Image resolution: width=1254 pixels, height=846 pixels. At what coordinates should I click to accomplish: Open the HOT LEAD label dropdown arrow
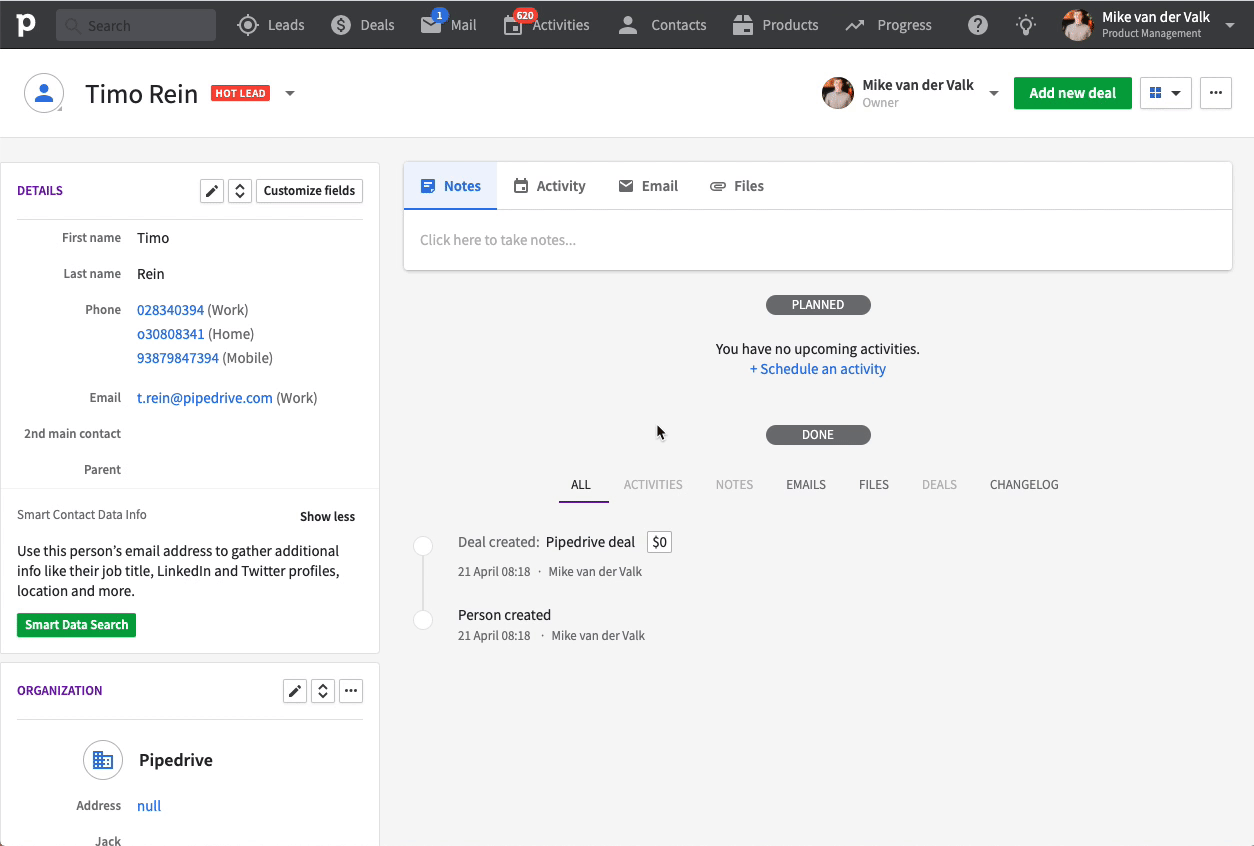coord(290,93)
